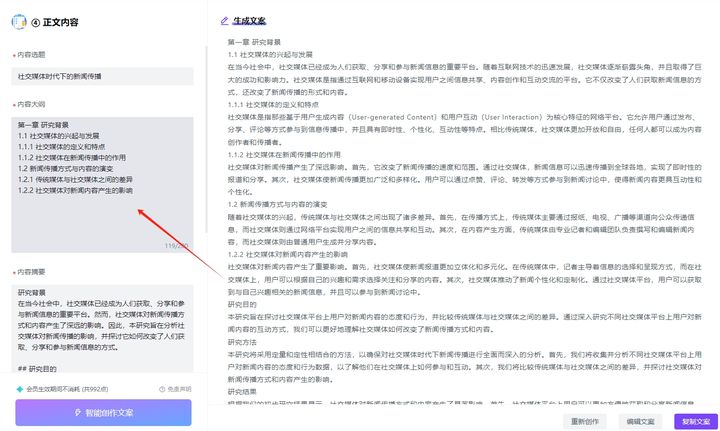720x431 pixels.
Task: Click the info icon before 免责声明
Action: [x=162, y=389]
